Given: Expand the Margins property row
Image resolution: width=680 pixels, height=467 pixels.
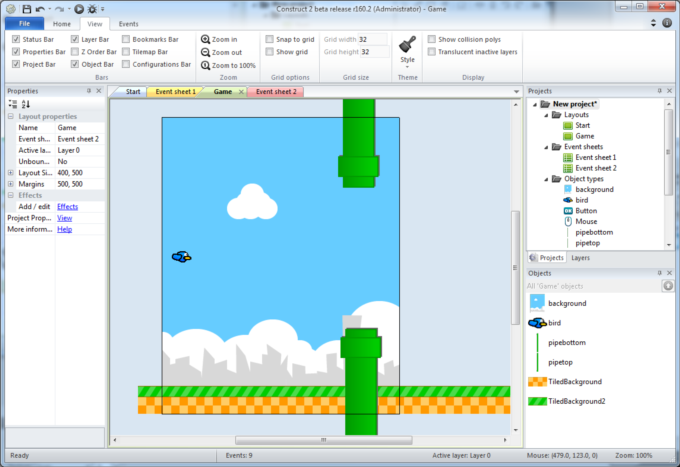Looking at the screenshot, I should pos(11,184).
